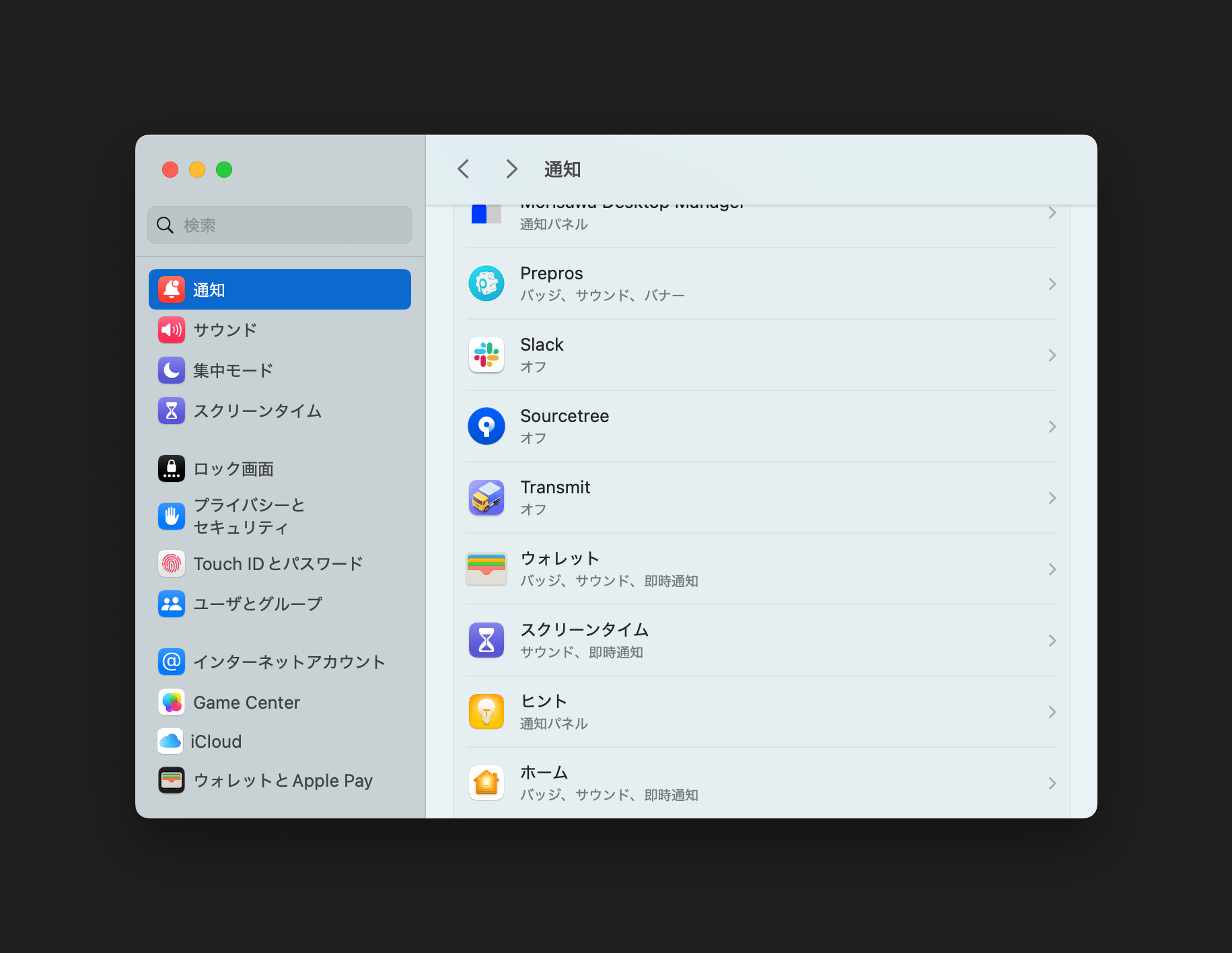The height and width of the screenshot is (953, 1232).
Task: Open the ホーム row chevron
Action: coord(1052,783)
